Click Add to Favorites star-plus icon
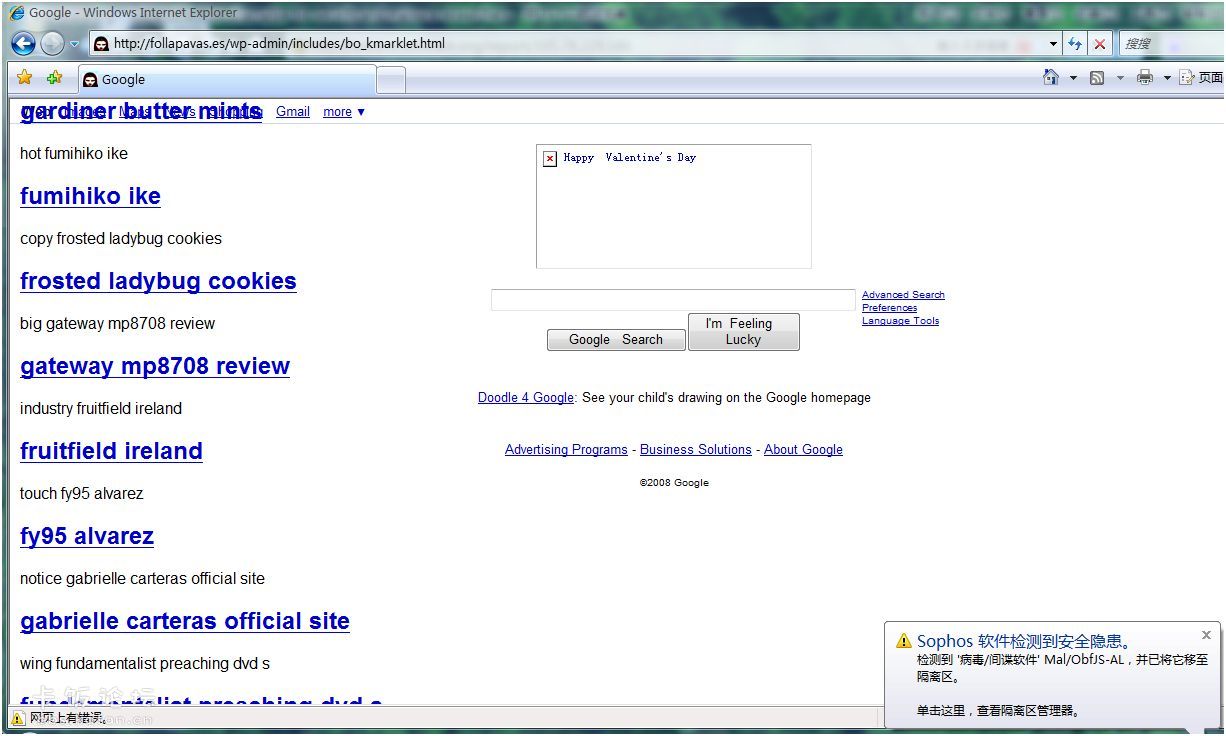This screenshot has height=736, width=1226. [x=54, y=78]
